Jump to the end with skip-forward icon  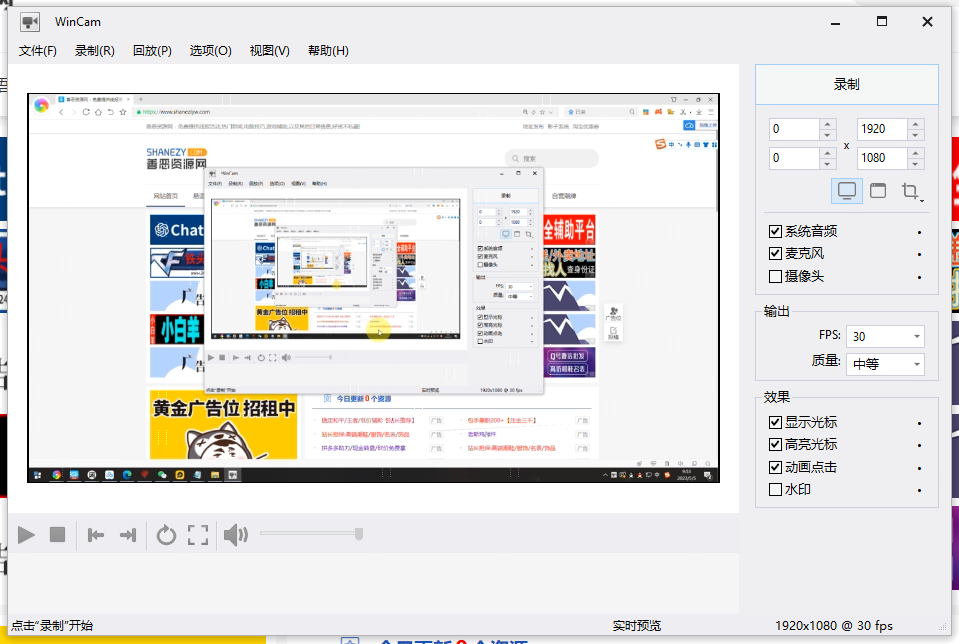[x=128, y=535]
